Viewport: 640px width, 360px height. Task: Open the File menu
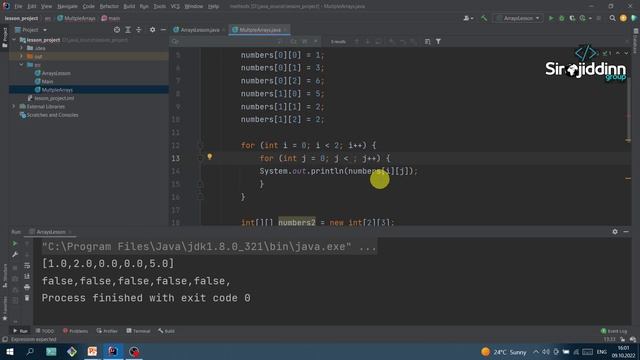click(18, 6)
